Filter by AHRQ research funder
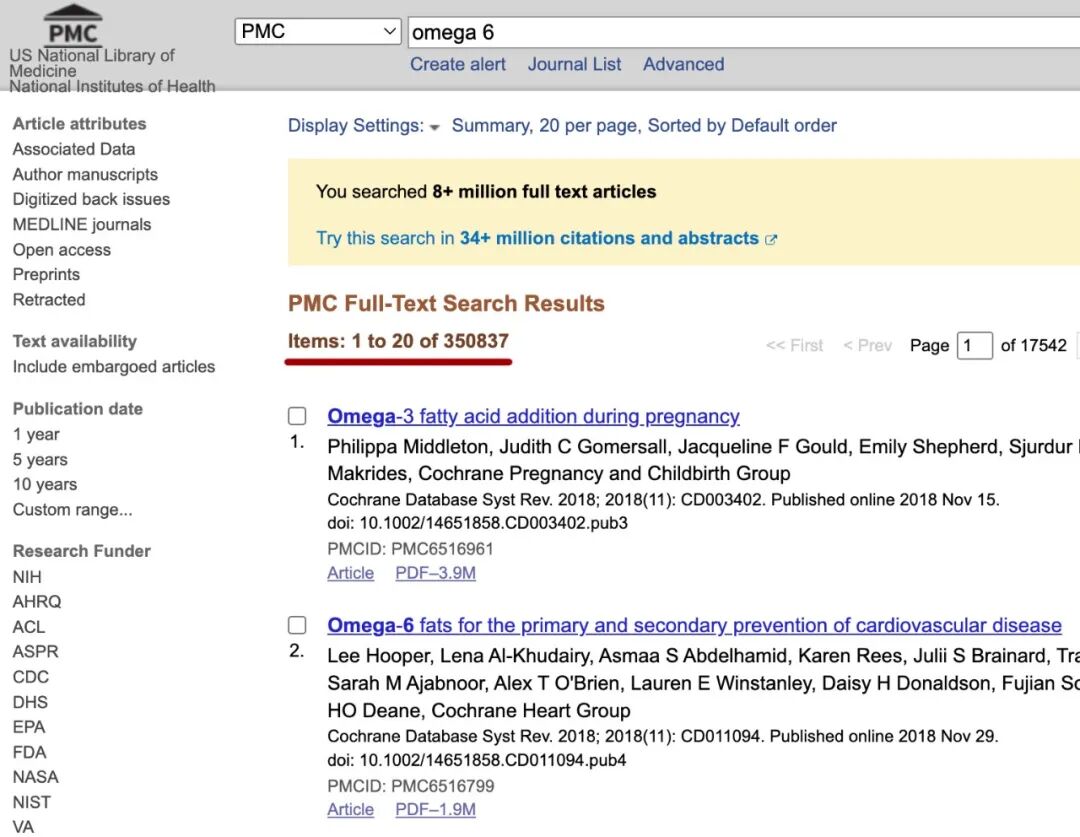1080x837 pixels. [37, 602]
